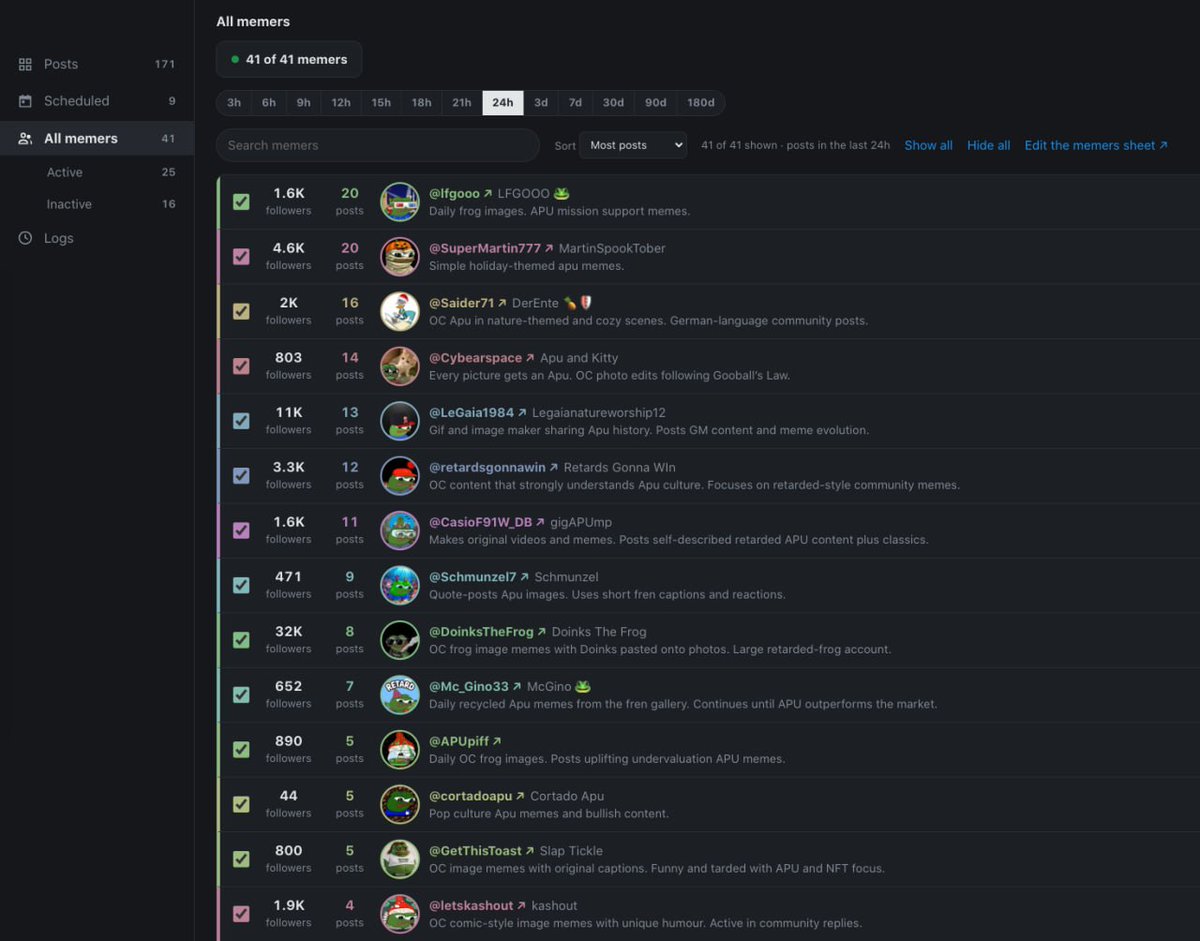Toggle the @LeGaia1984 row checkbox
Screen dimensions: 1200x941
pos(241,421)
